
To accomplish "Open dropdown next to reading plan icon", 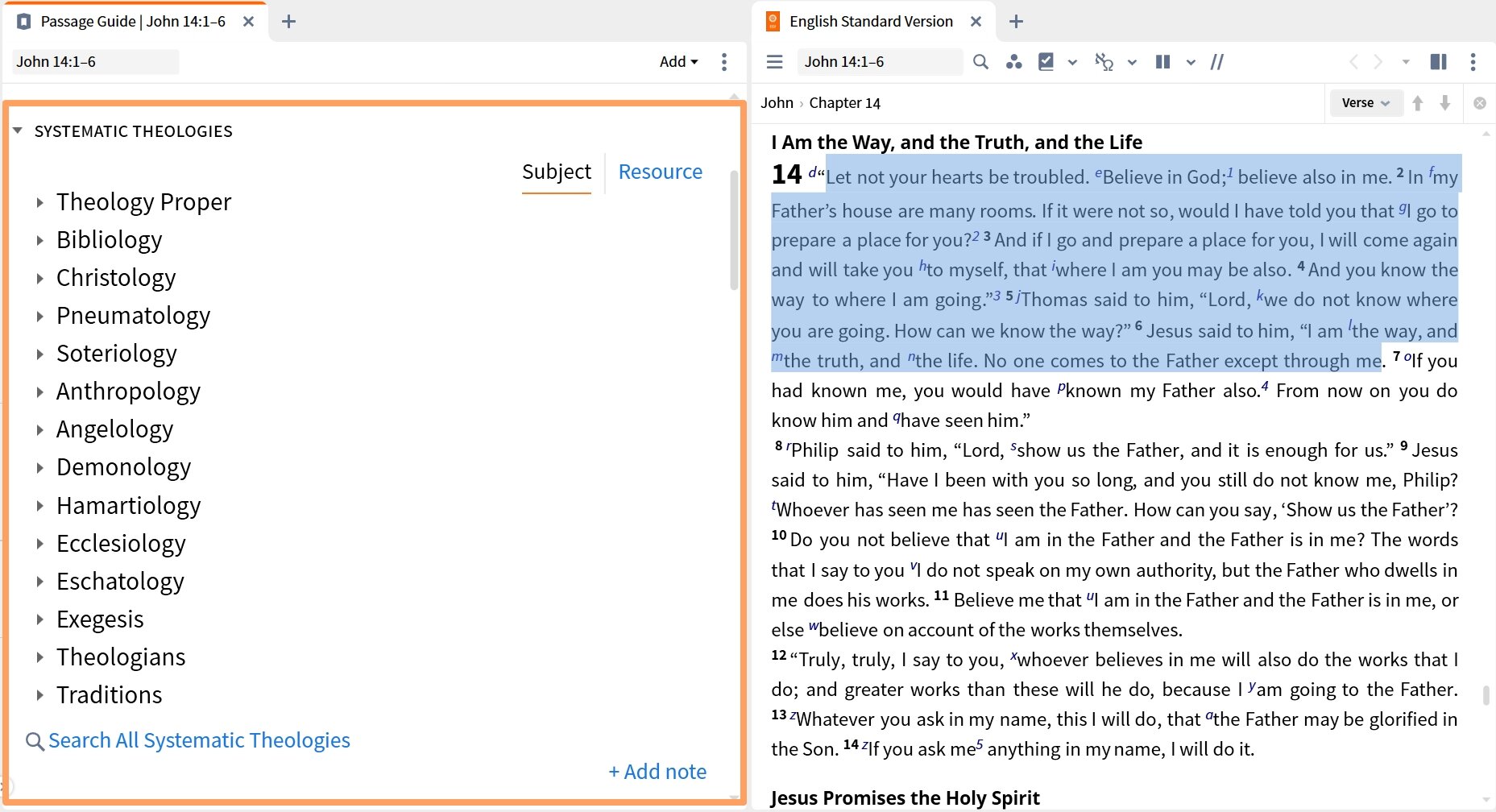I will (x=1072, y=62).
